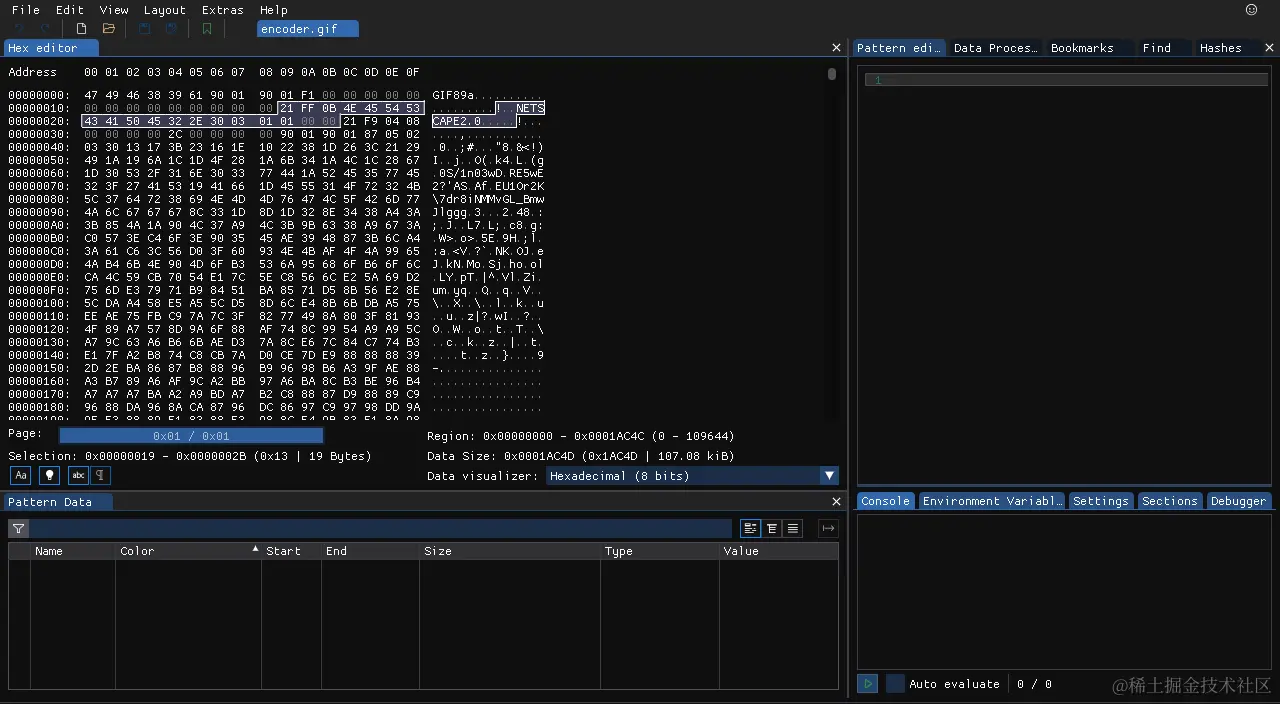
Task: Select the auto-expanded tree style icon
Action: click(x=771, y=528)
